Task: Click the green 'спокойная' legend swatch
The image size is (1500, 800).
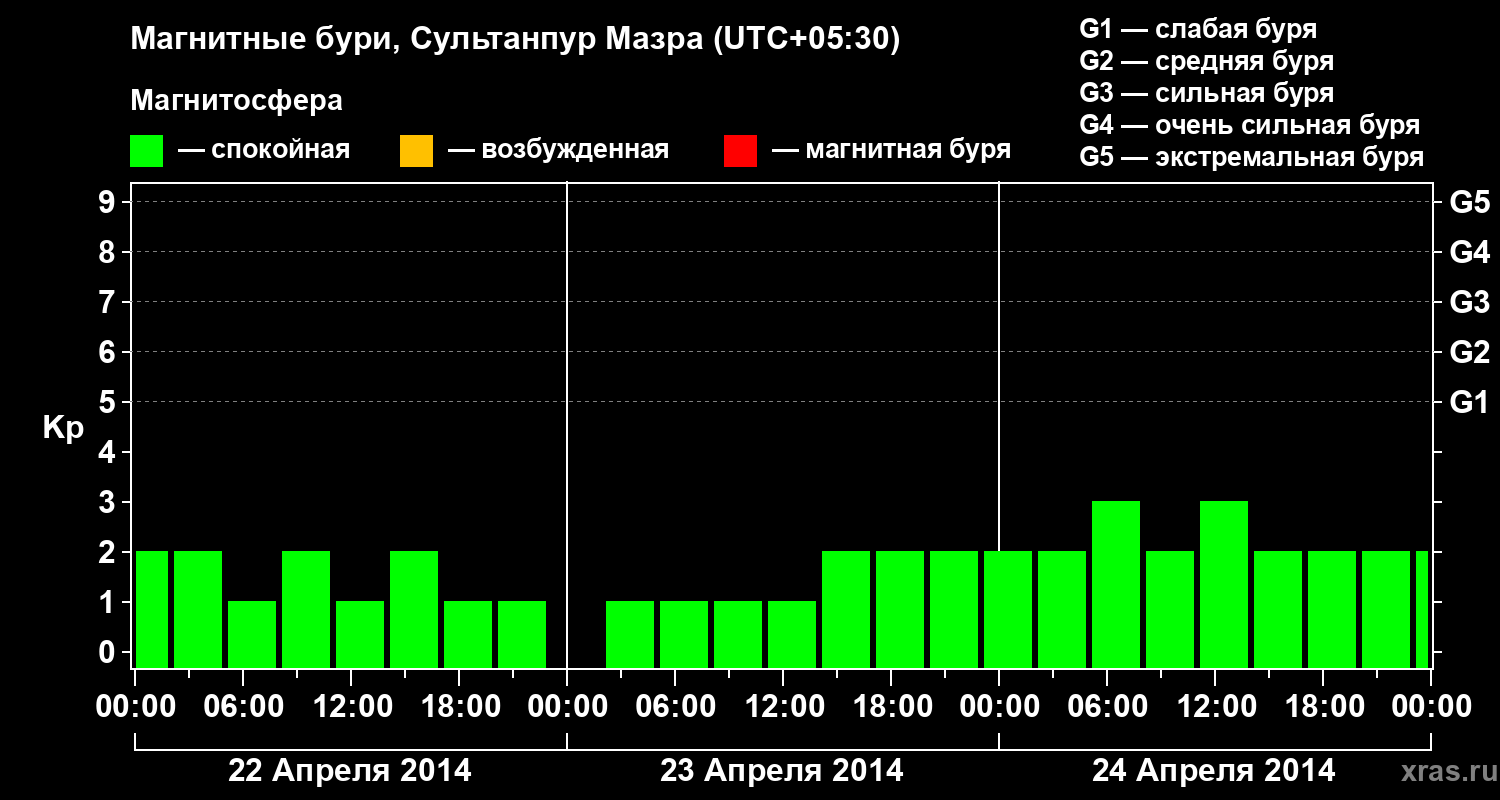Action: point(147,151)
